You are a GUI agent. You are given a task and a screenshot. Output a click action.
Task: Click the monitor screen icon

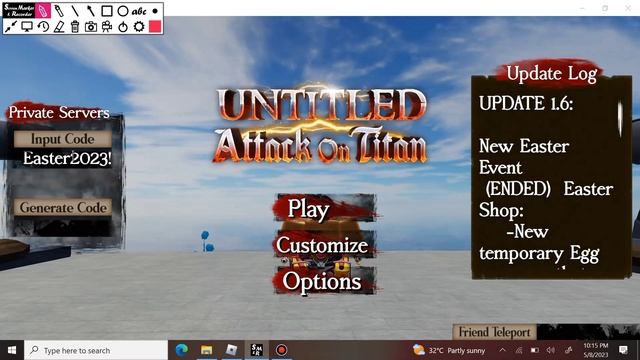pos(27,27)
